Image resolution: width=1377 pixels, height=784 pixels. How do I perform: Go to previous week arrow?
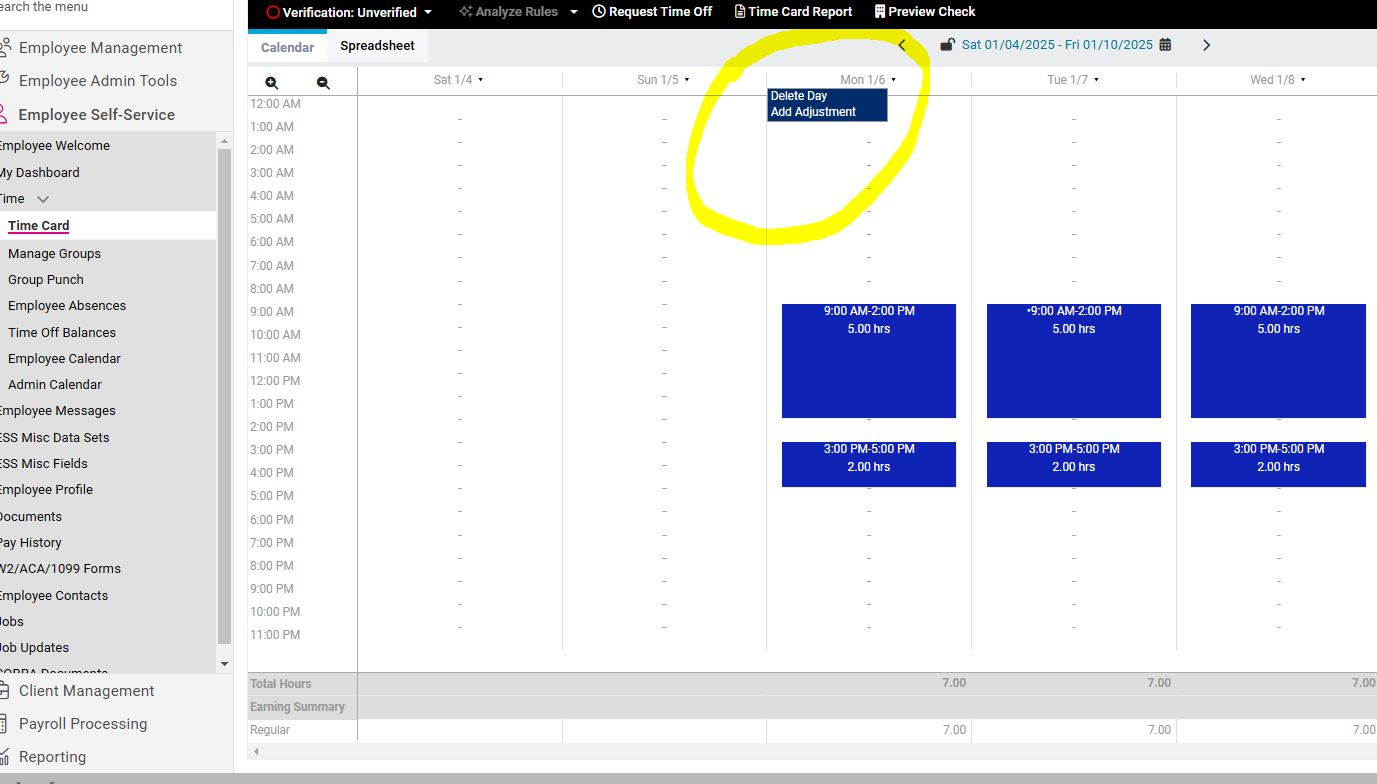[902, 45]
